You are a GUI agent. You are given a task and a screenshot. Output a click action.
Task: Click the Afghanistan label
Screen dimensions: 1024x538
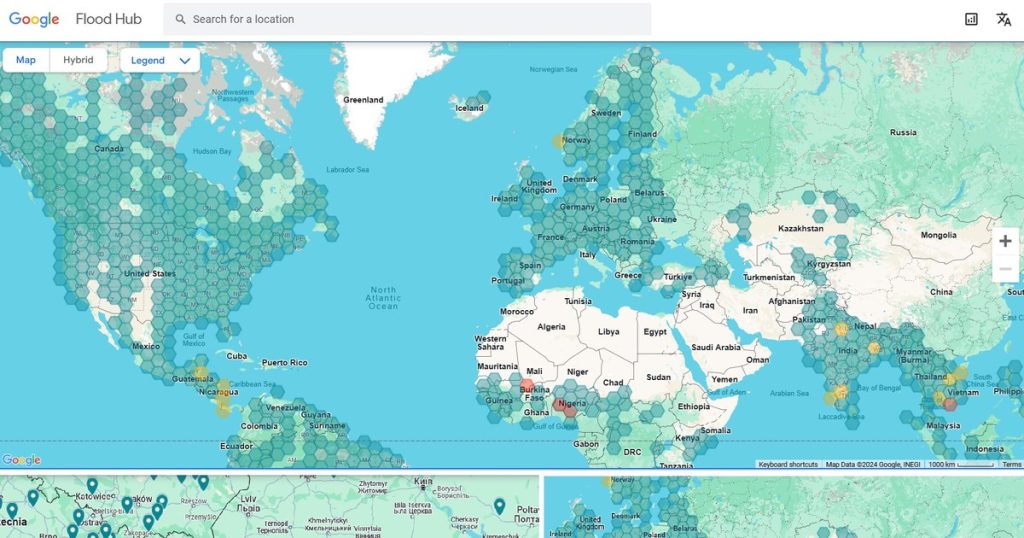[x=792, y=301]
